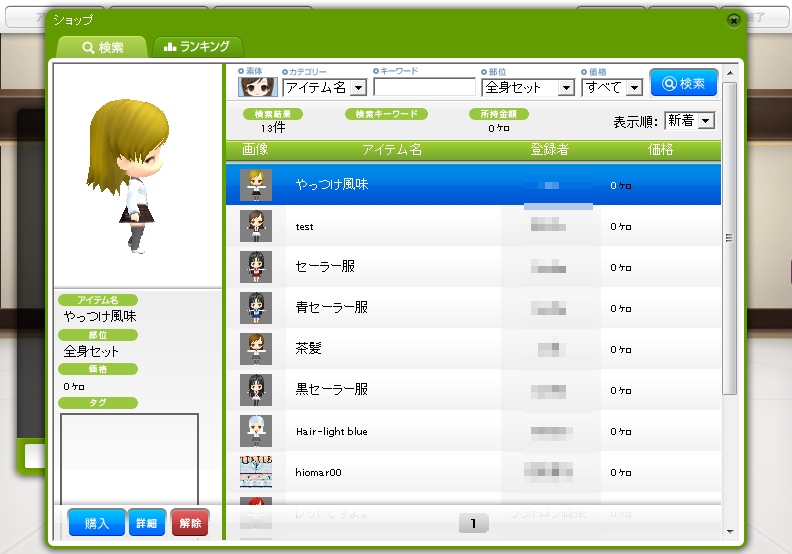Open the 表示順 dropdown showing 新着

pos(689,121)
